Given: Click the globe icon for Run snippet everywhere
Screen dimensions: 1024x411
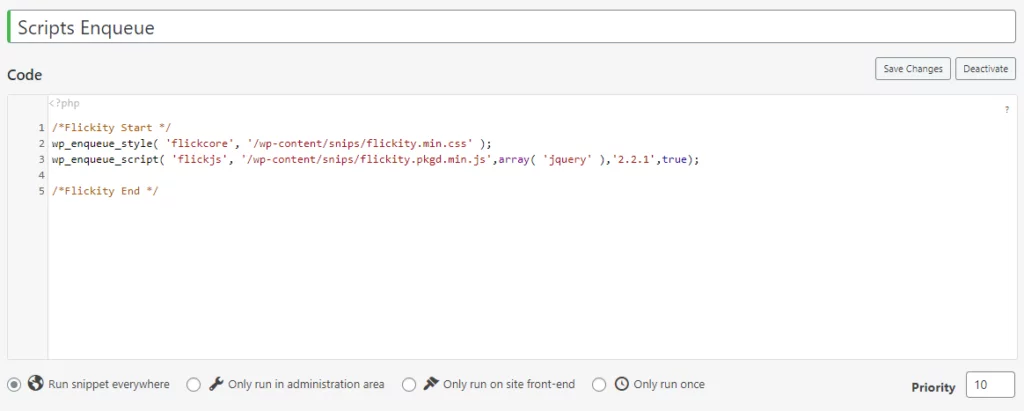Looking at the screenshot, I should pos(35,384).
